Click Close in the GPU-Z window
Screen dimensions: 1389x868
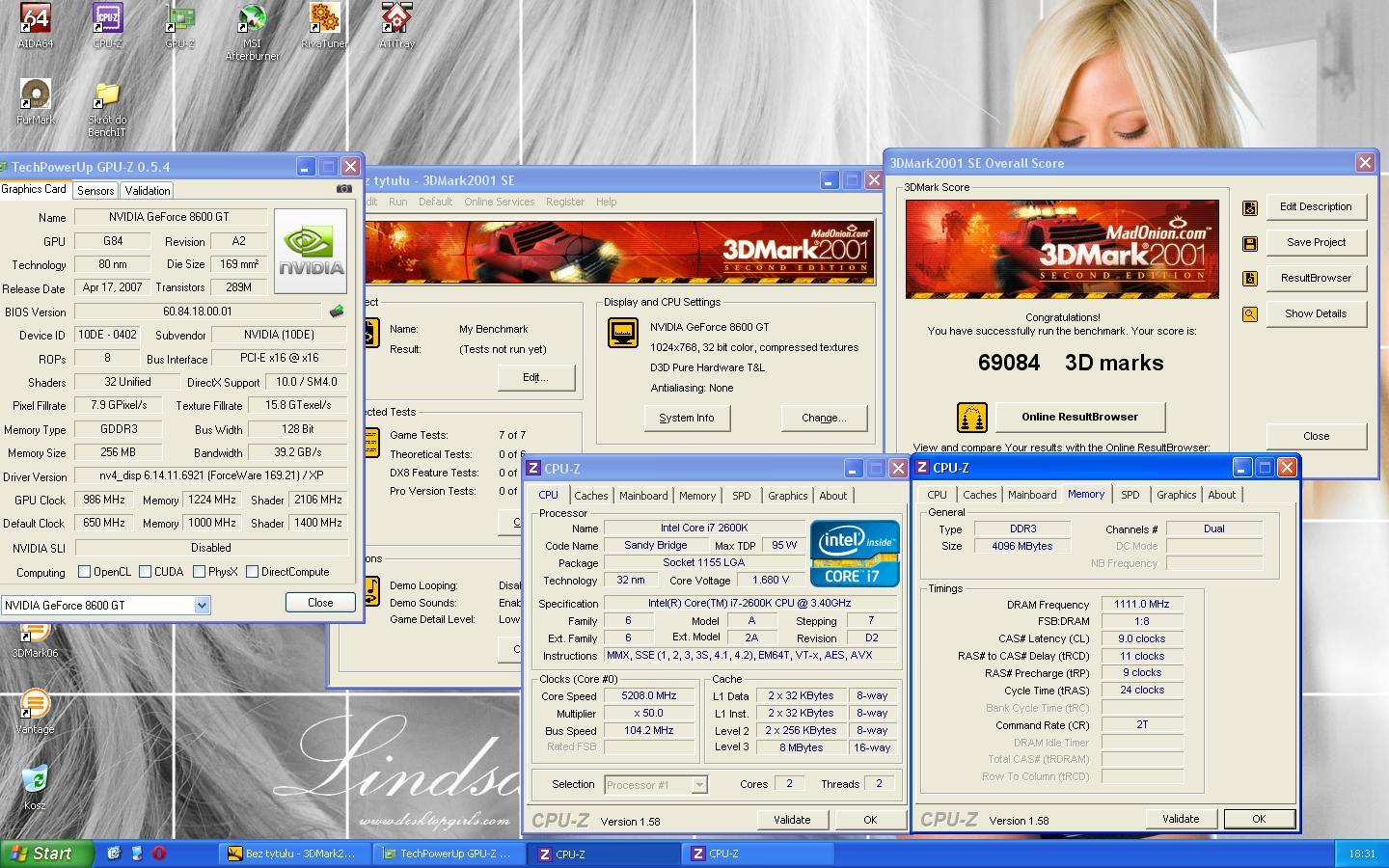tap(320, 602)
